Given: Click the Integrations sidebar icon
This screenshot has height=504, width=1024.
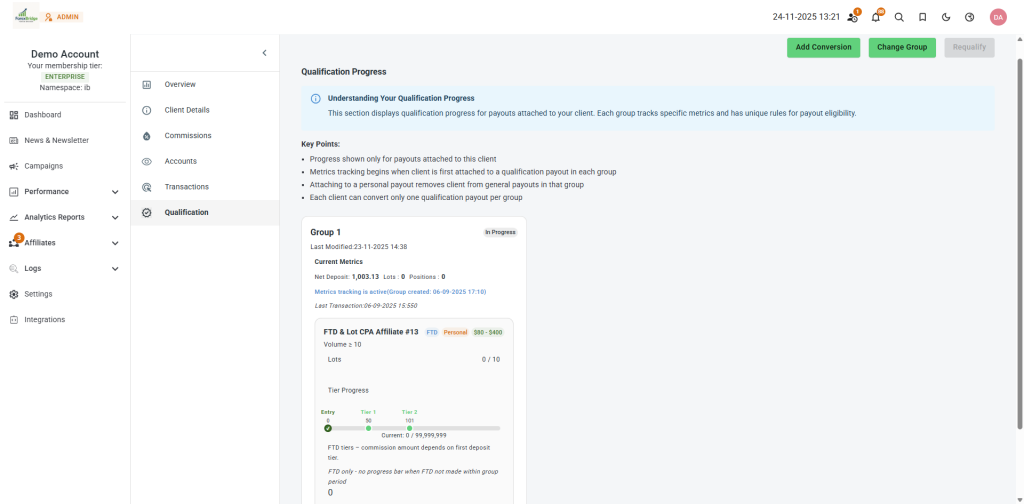Looking at the screenshot, I should (14, 320).
